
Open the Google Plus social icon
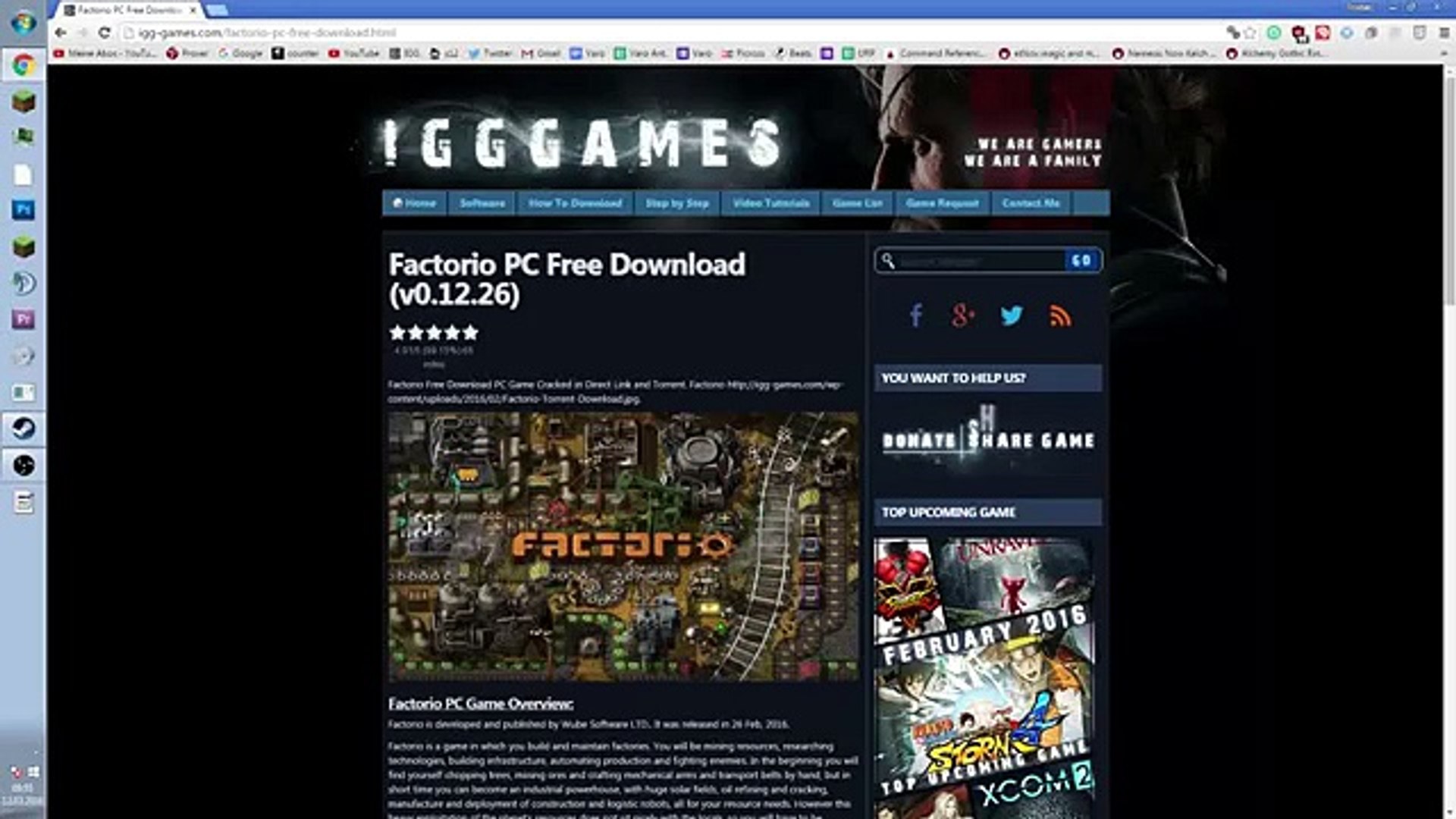pos(962,315)
